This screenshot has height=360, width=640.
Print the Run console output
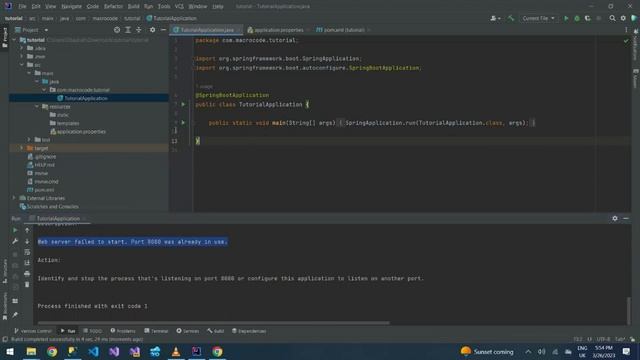pyautogui.click(x=27, y=273)
